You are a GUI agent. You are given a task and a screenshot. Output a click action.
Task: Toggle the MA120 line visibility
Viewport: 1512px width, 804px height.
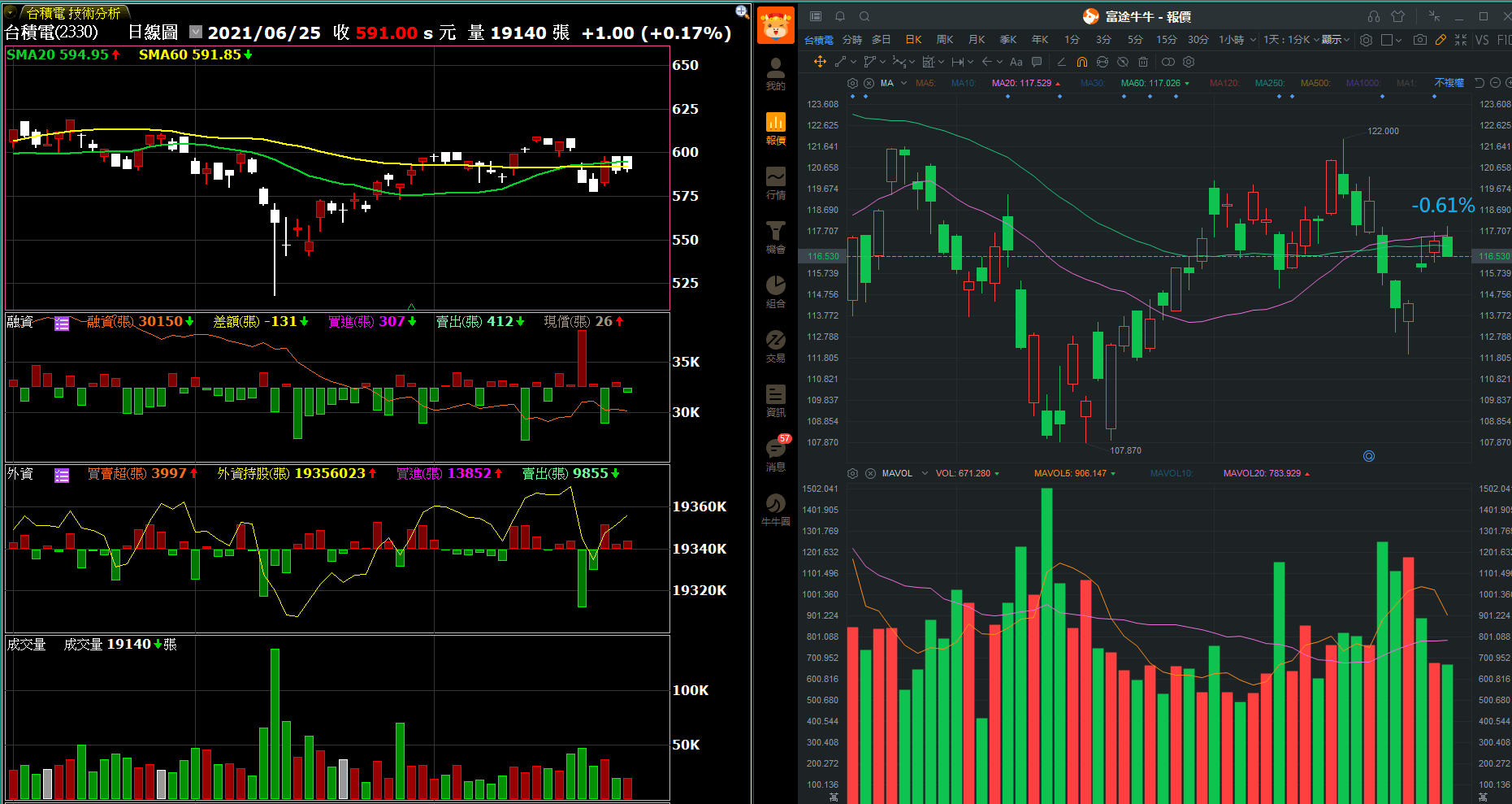[x=1224, y=83]
